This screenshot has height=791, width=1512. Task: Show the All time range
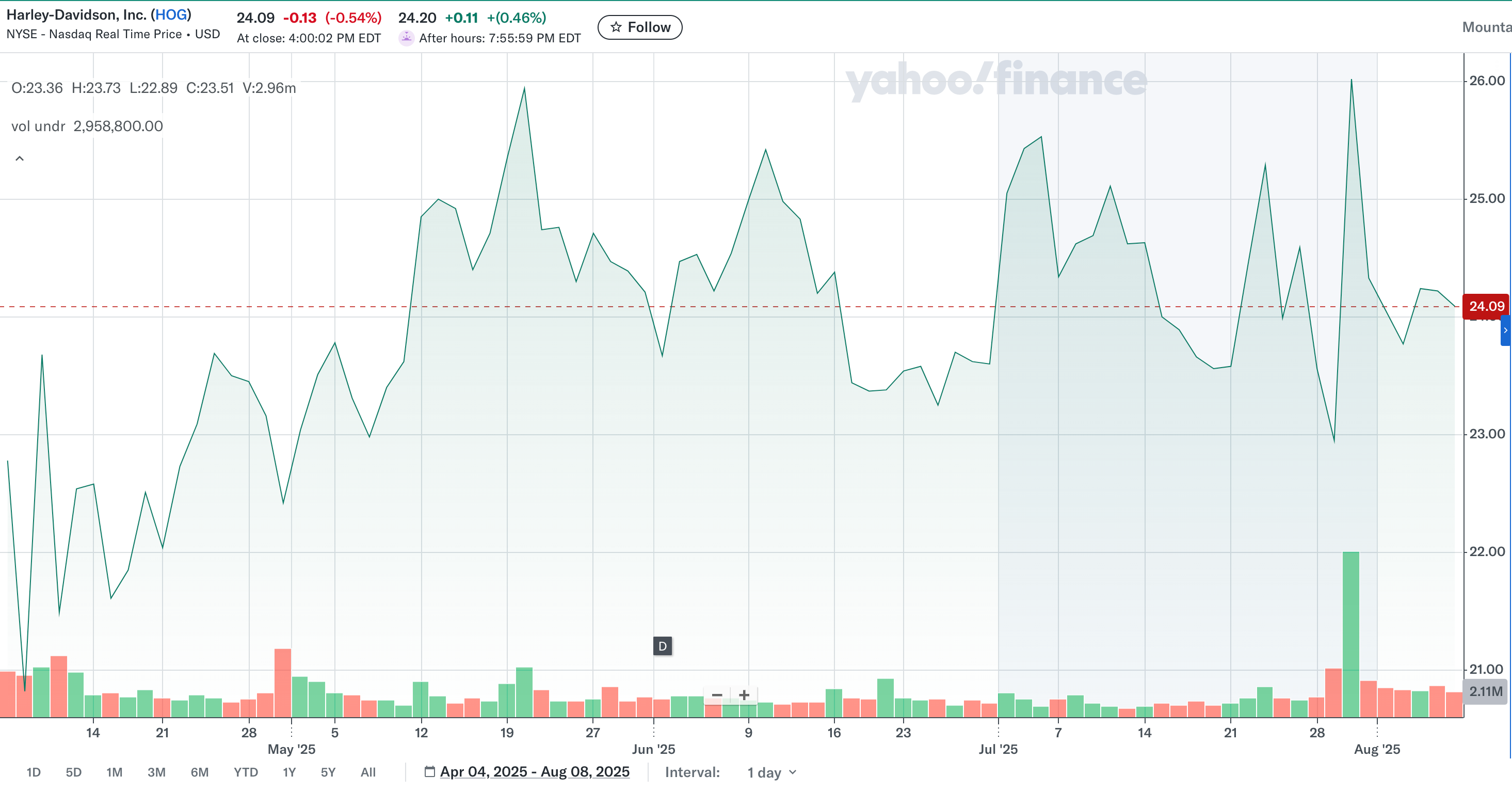click(x=368, y=772)
